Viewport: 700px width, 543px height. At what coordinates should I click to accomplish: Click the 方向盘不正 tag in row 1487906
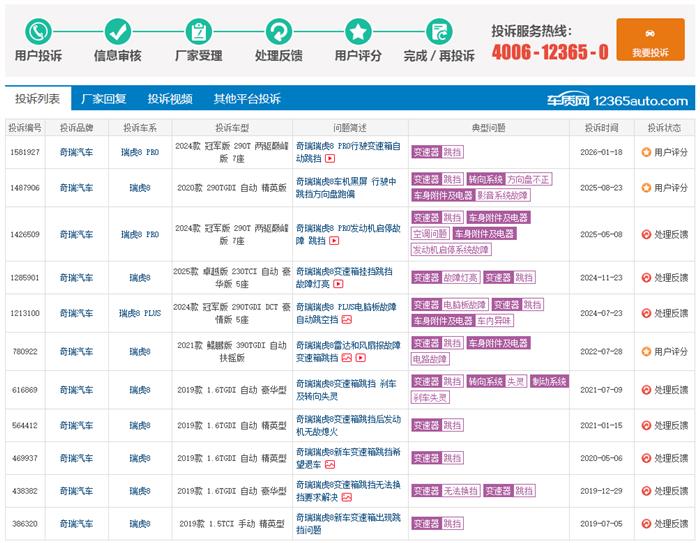click(529, 179)
